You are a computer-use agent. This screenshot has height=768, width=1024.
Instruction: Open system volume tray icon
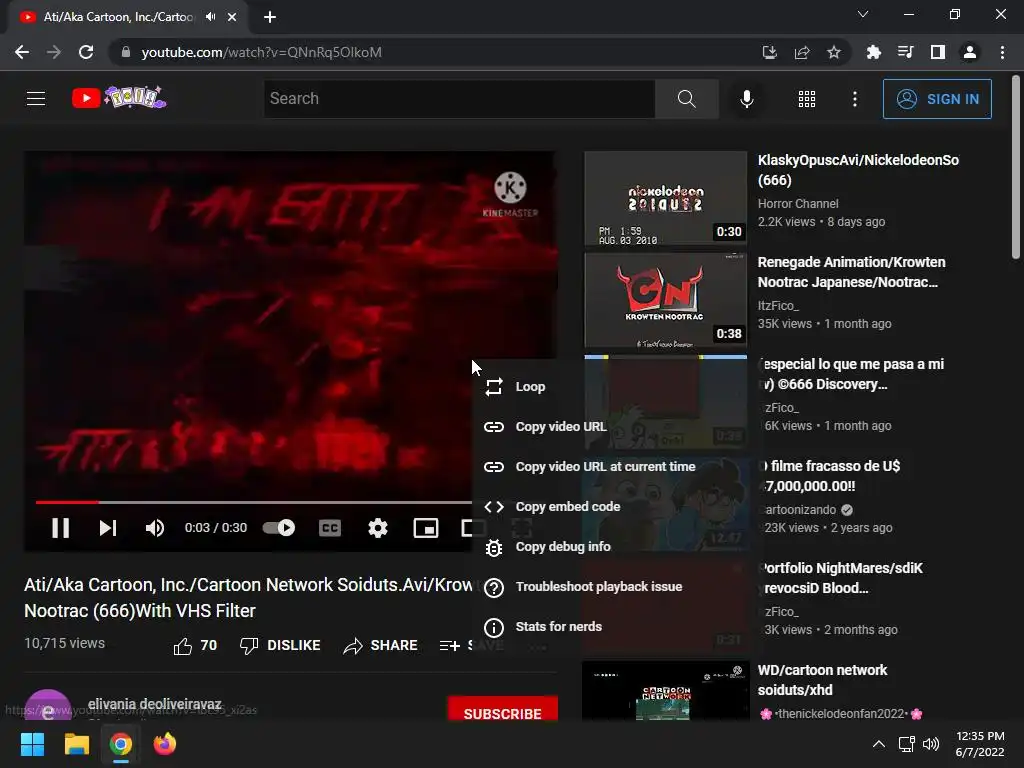(931, 744)
